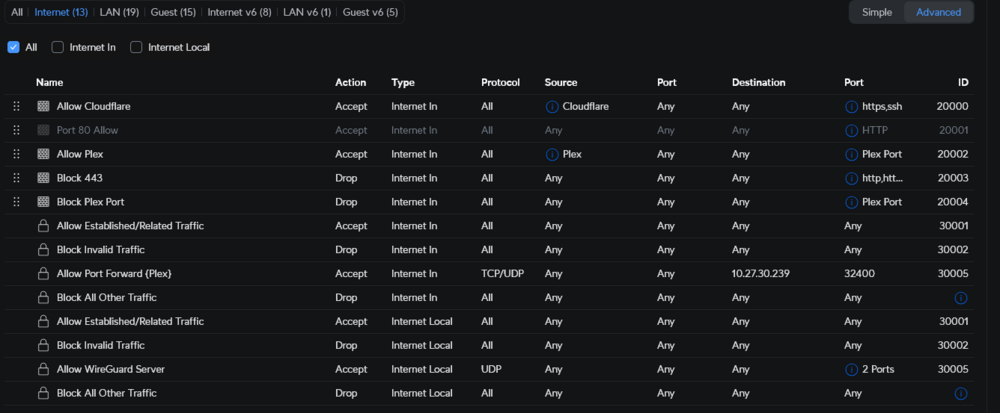Click the info icon in Block 443 port column
Viewport: 1000px width, 413px height.
tap(851, 178)
